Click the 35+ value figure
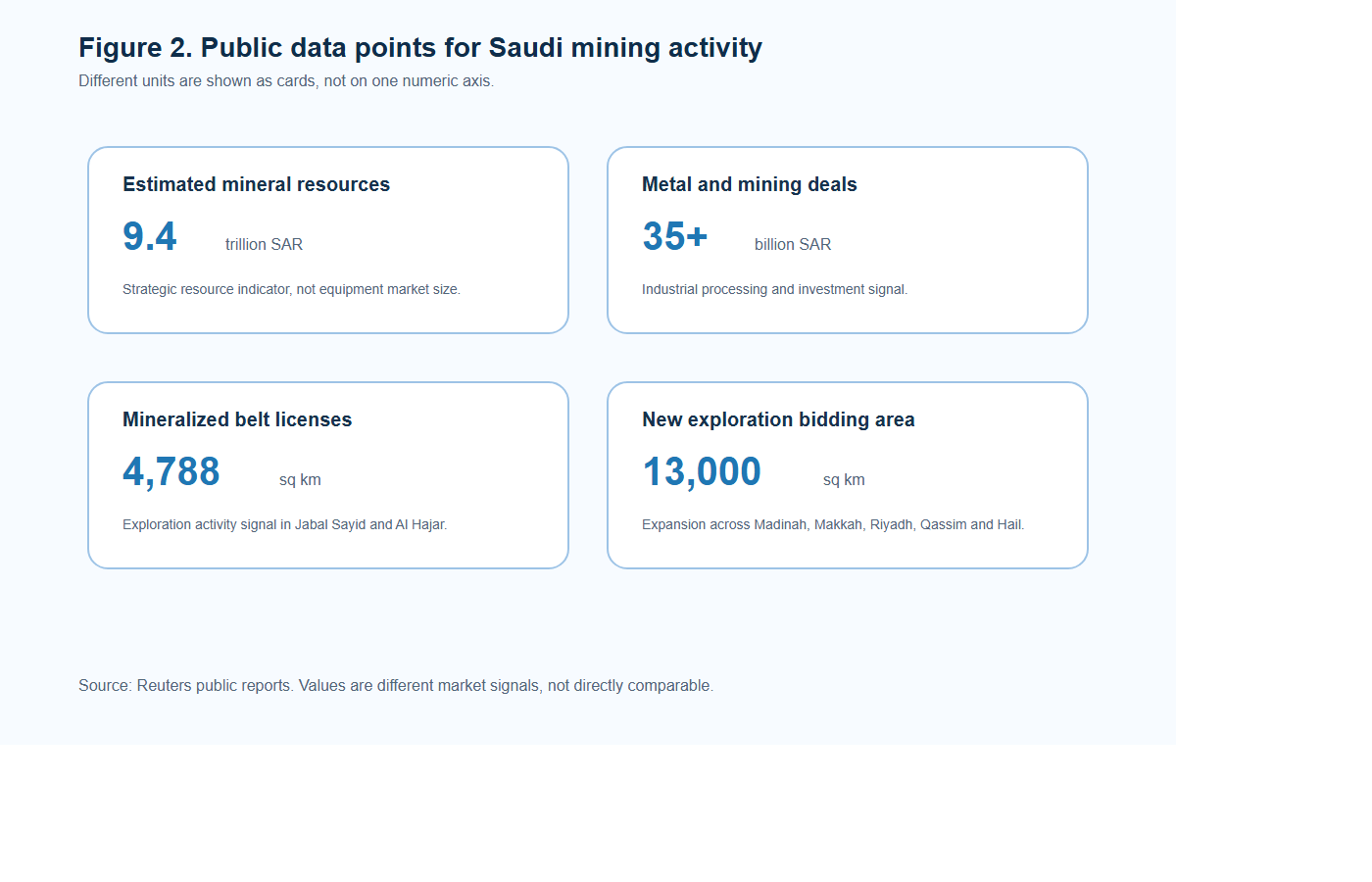 pyautogui.click(x=675, y=236)
